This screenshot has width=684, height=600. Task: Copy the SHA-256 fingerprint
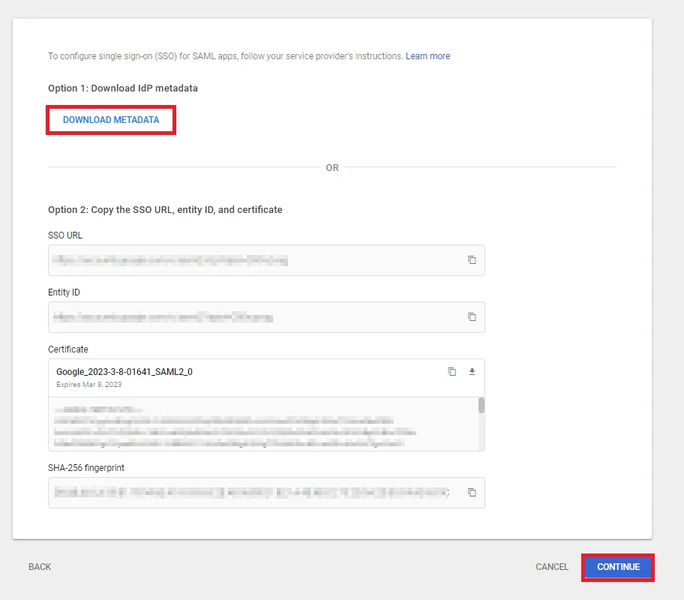click(x=472, y=492)
